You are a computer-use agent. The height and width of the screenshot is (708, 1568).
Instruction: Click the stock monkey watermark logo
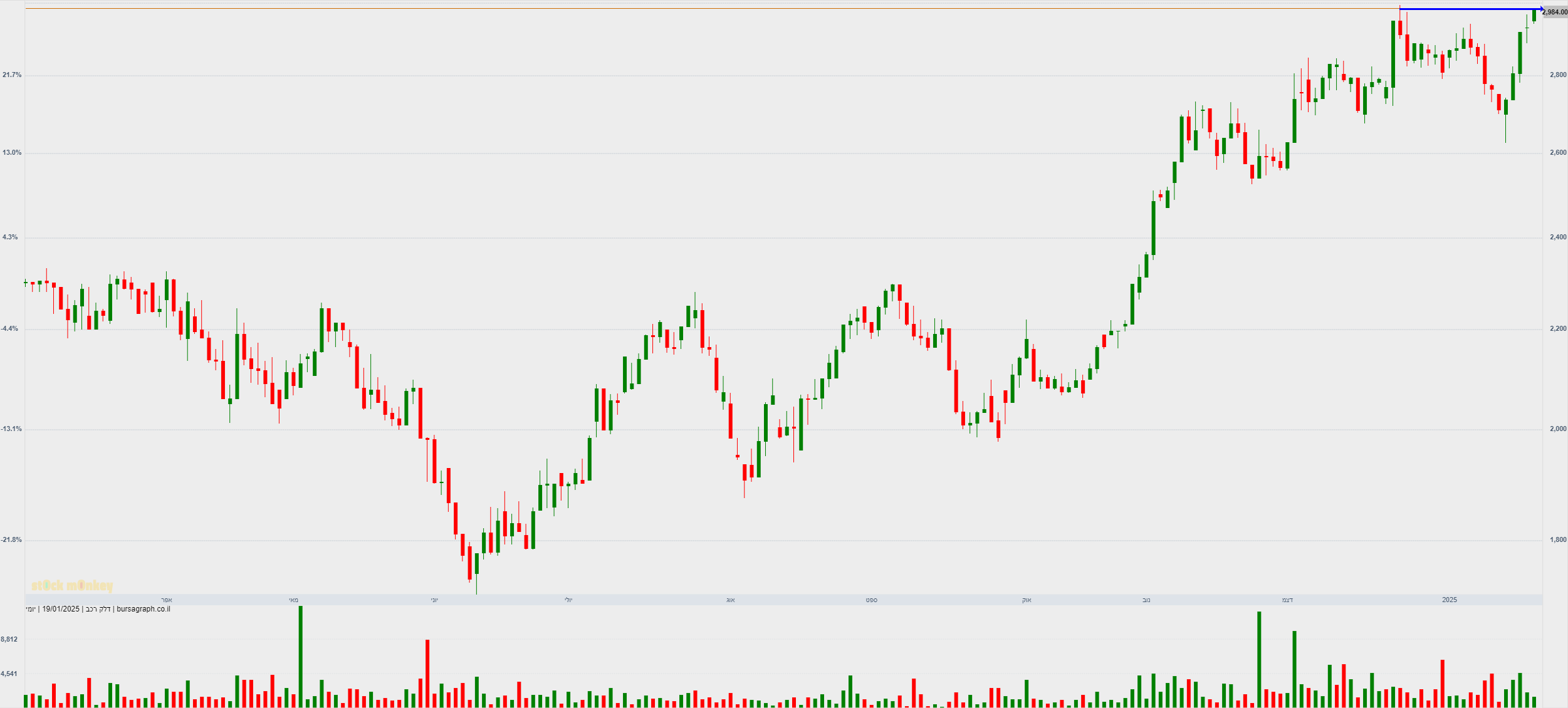72,586
